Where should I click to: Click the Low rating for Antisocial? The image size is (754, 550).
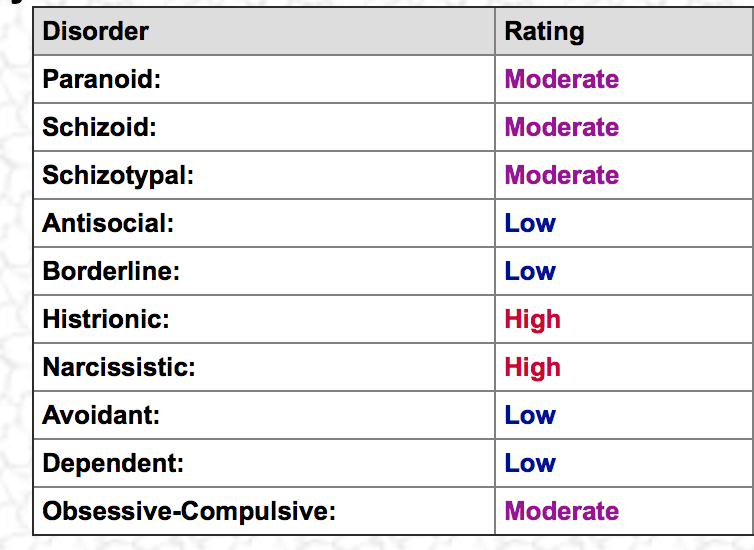(x=530, y=223)
